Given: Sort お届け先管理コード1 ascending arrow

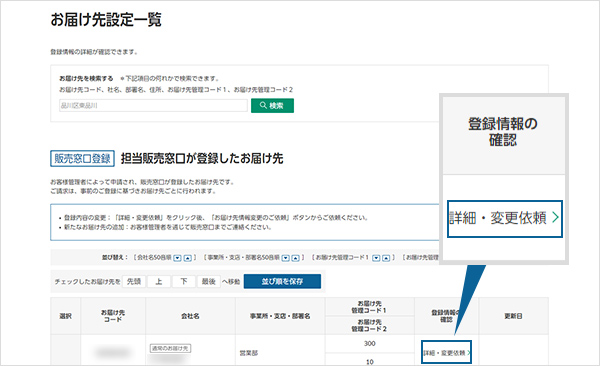Looking at the screenshot, I should coord(386,258).
